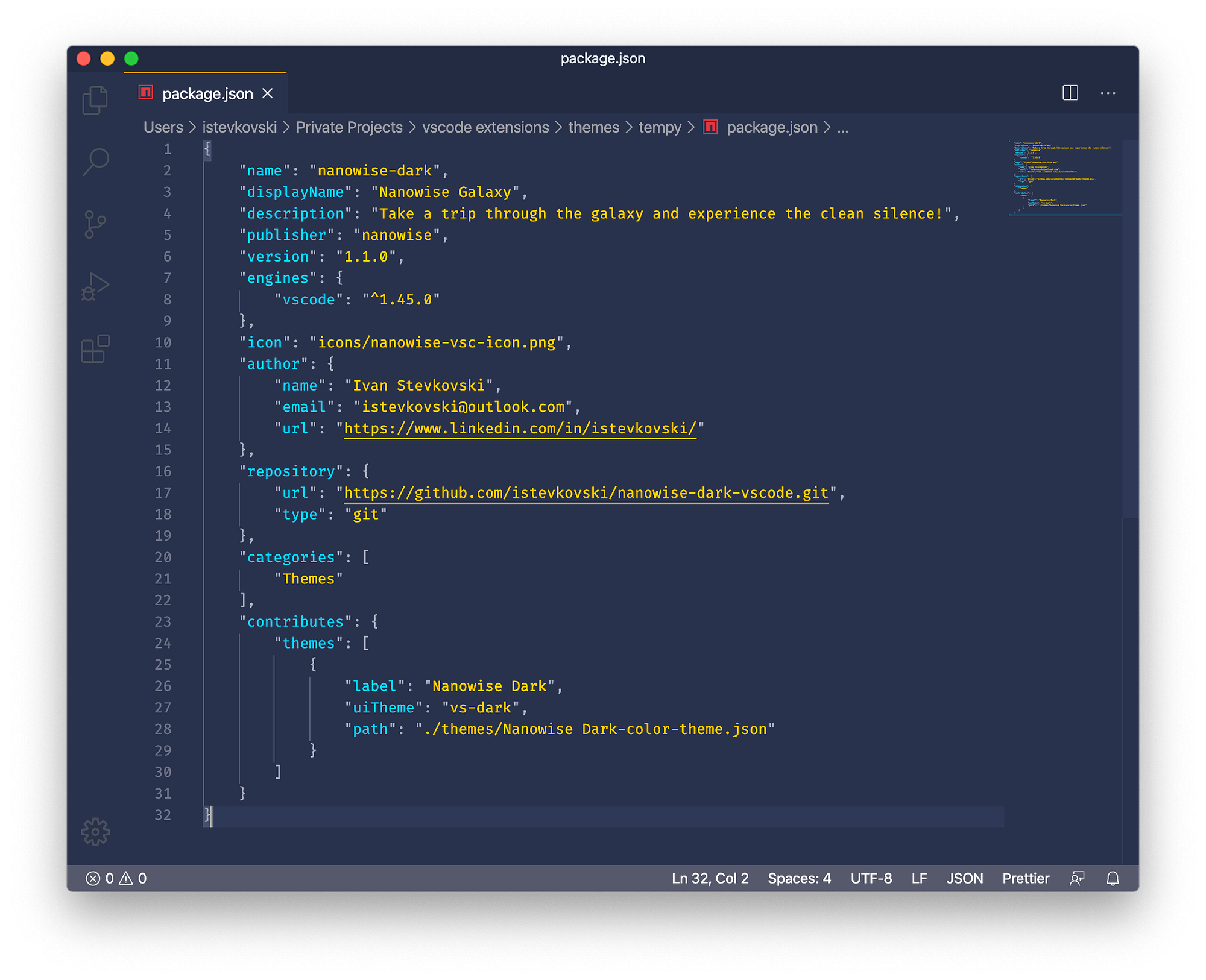Screen dimensions: 1206x980
Task: Close the package.json tab
Action: [268, 93]
